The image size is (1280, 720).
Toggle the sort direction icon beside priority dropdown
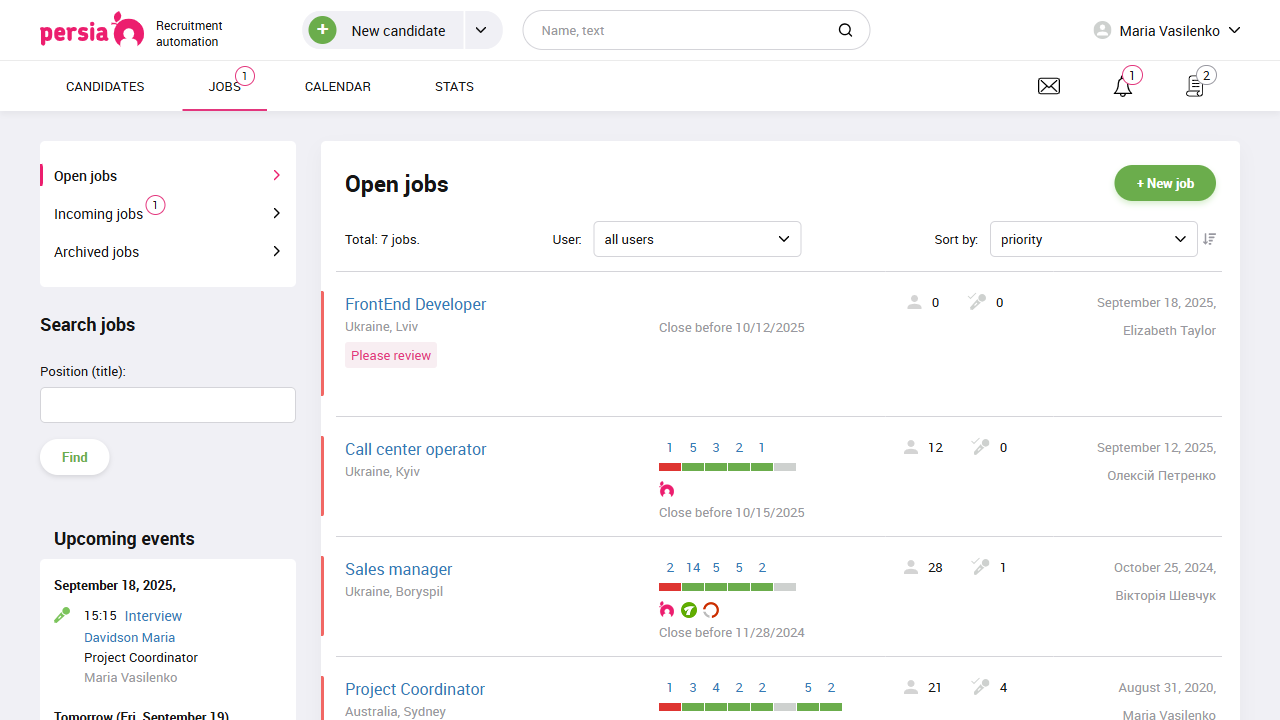point(1209,239)
